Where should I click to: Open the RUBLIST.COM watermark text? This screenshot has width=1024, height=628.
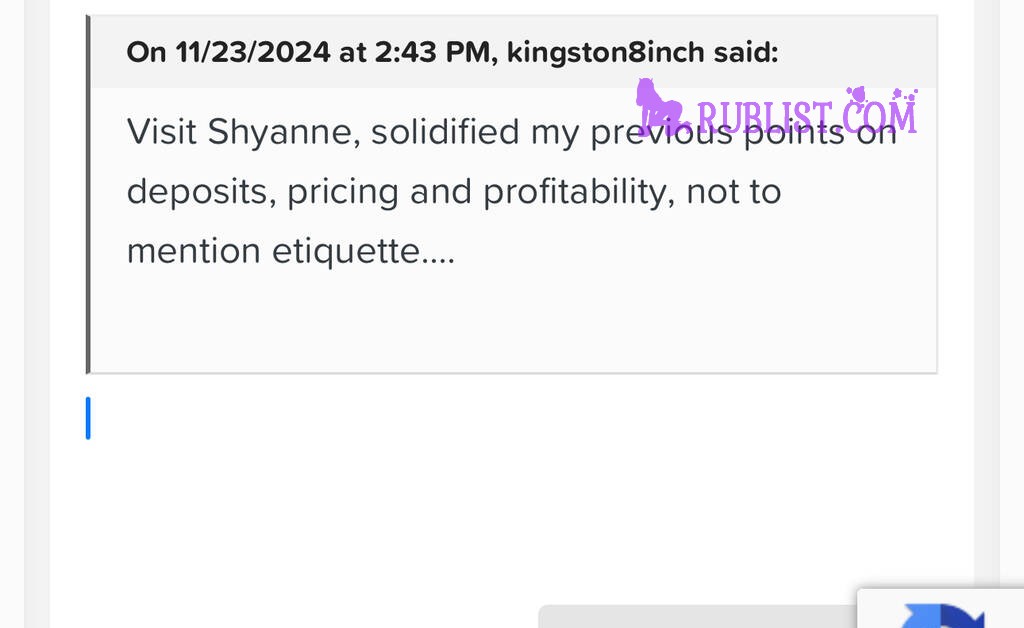click(x=807, y=116)
